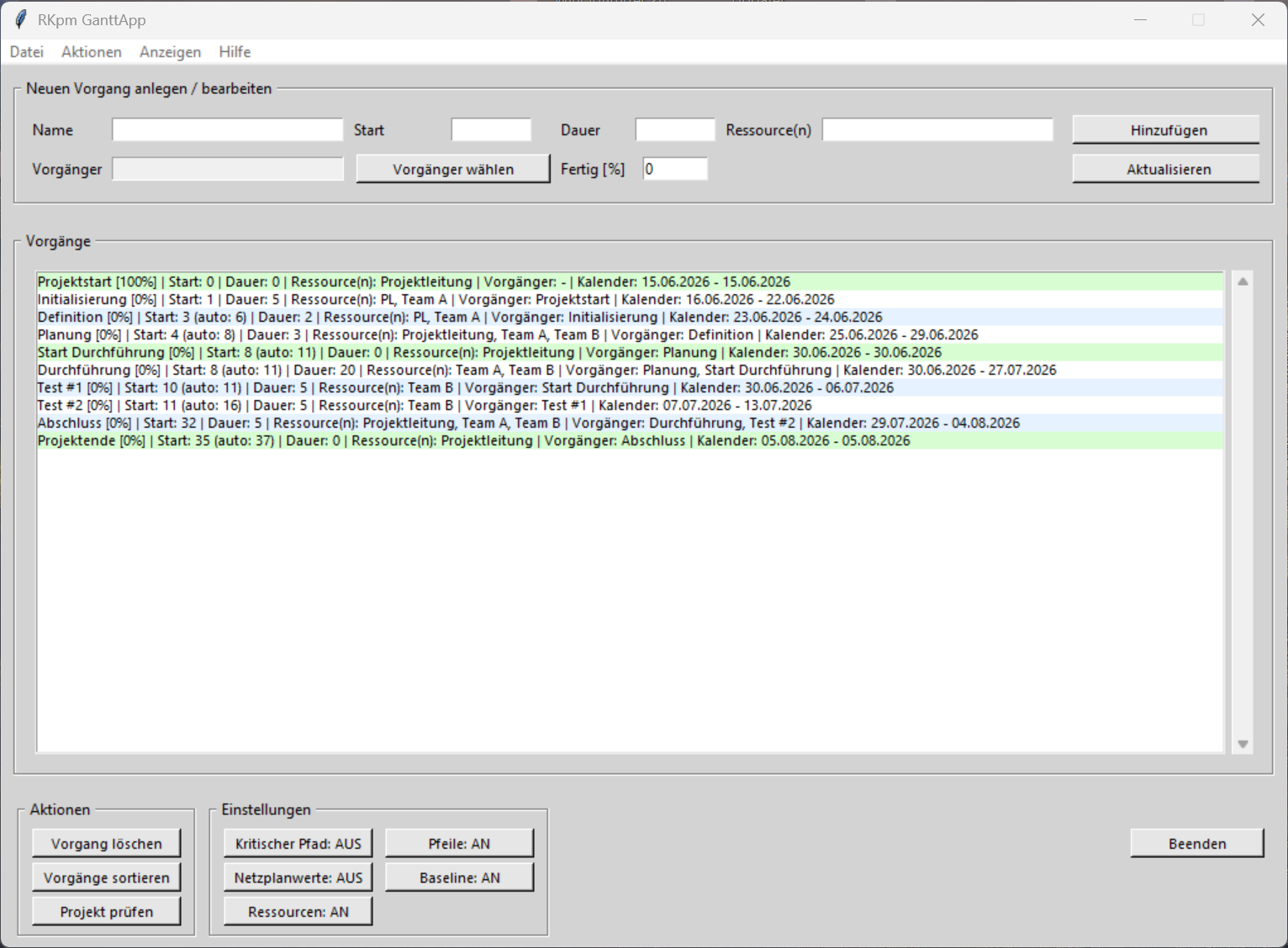Viewport: 1288px width, 948px height.
Task: Click the Vorgang löschen button
Action: pos(107,844)
